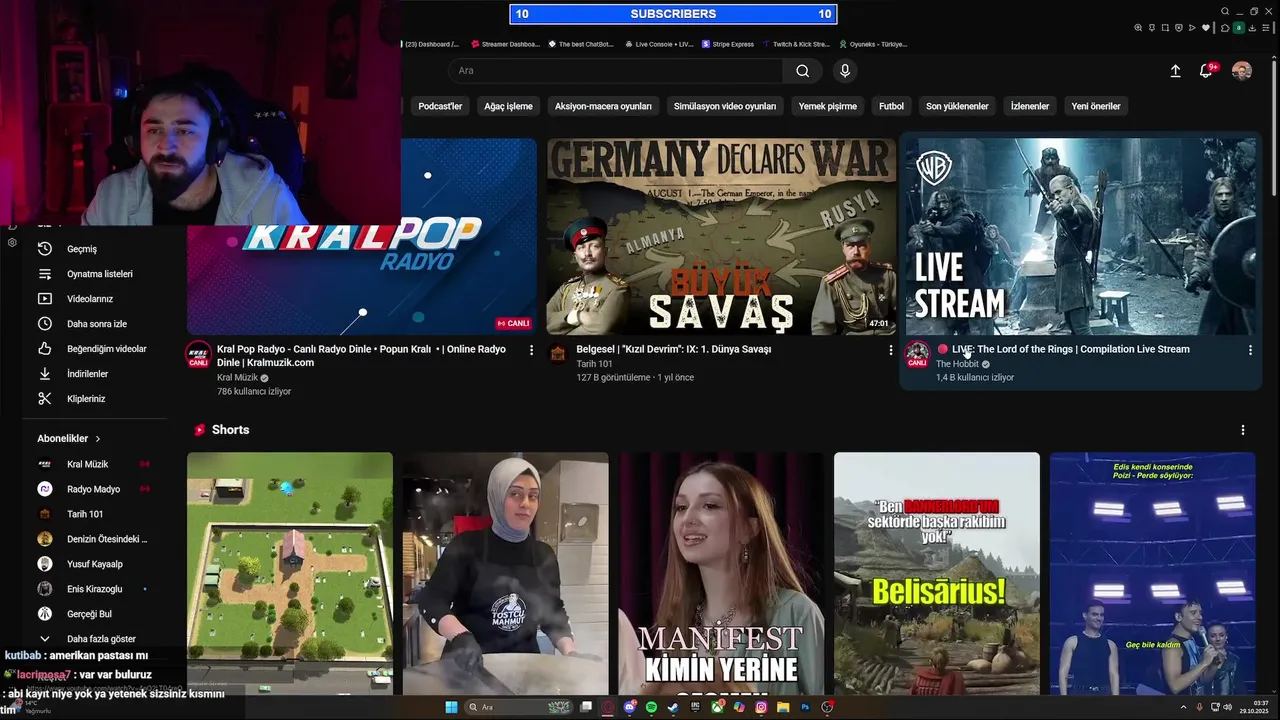Select the Yeni öneriler filter chip

click(1096, 106)
